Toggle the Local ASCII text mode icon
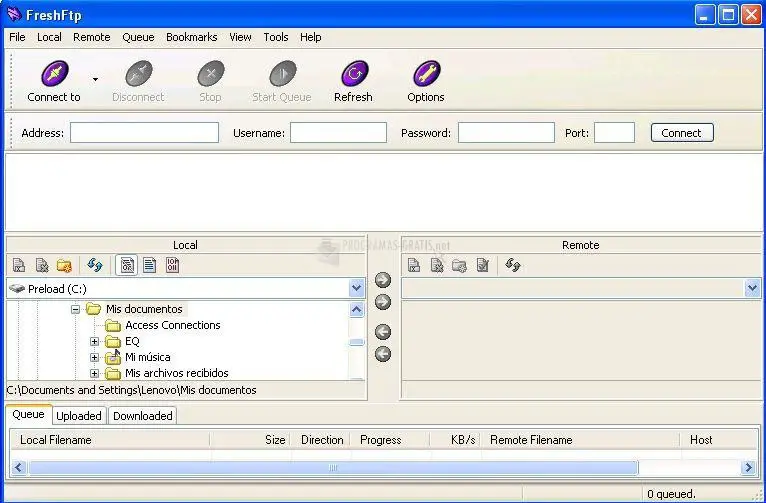The image size is (766, 503). 149,265
